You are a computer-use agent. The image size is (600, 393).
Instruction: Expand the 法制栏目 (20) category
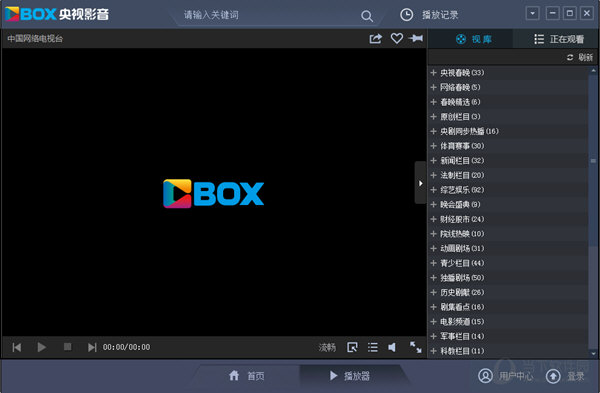[x=508, y=175]
